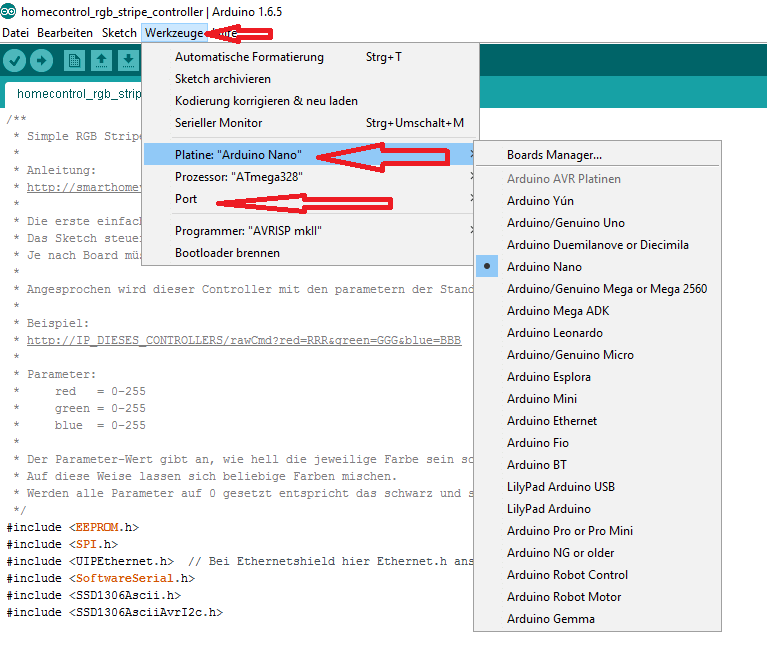Click the #include <SSD1306AsciiAvrI2c.h> line
The image size is (767, 650).
pyautogui.click(x=114, y=612)
